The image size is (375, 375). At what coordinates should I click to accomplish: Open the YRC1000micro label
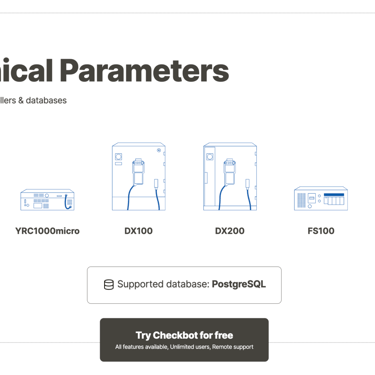click(x=47, y=231)
